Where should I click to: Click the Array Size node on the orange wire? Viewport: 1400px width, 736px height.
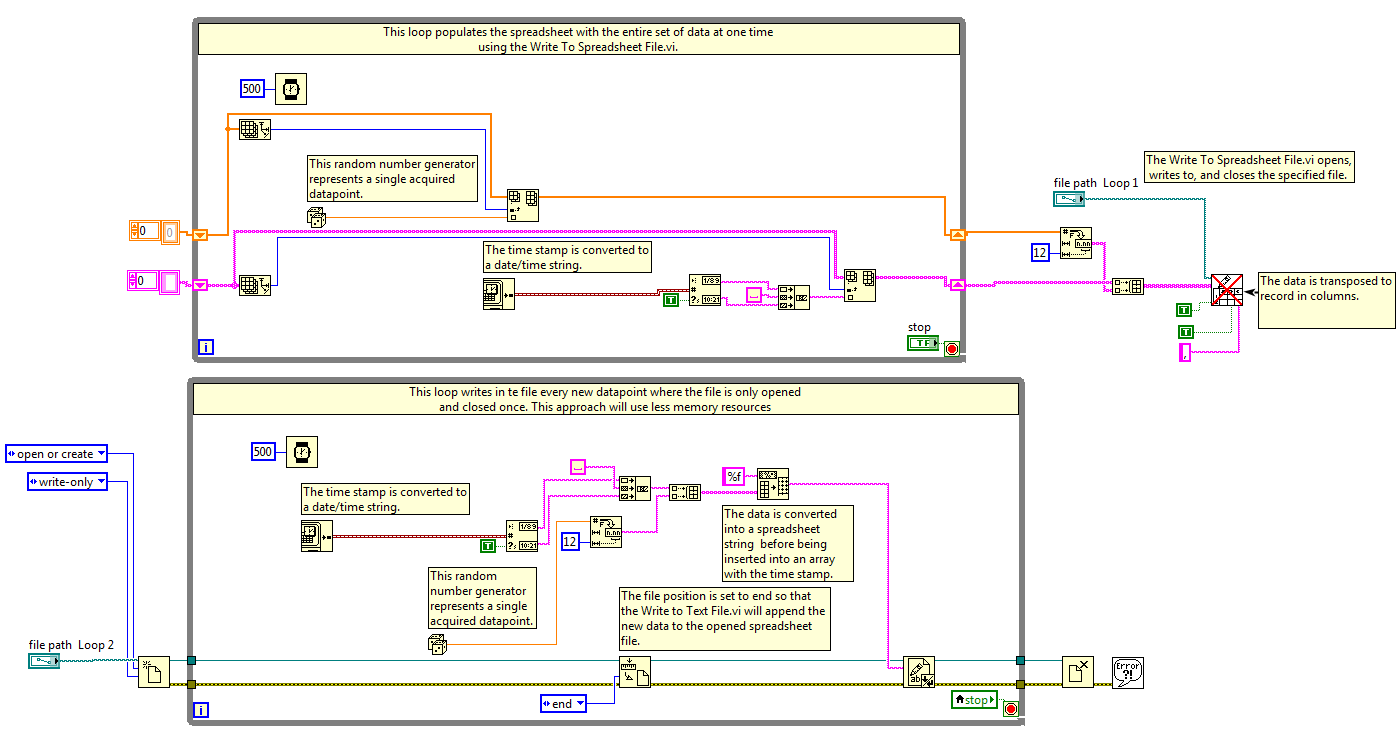click(x=255, y=129)
